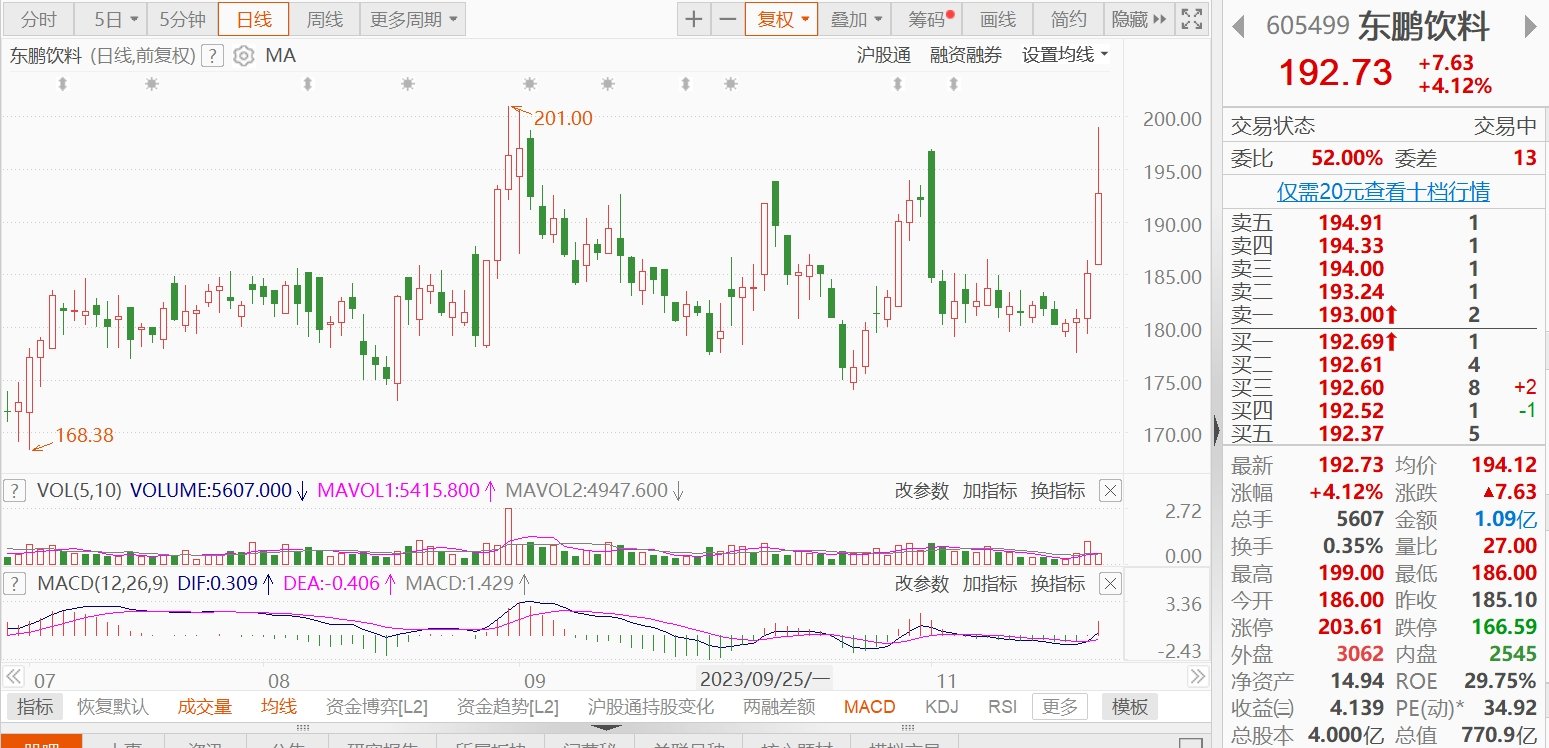The width and height of the screenshot is (1549, 748).
Task: Toggle MACD indicator in bottom bar
Action: 870,707
